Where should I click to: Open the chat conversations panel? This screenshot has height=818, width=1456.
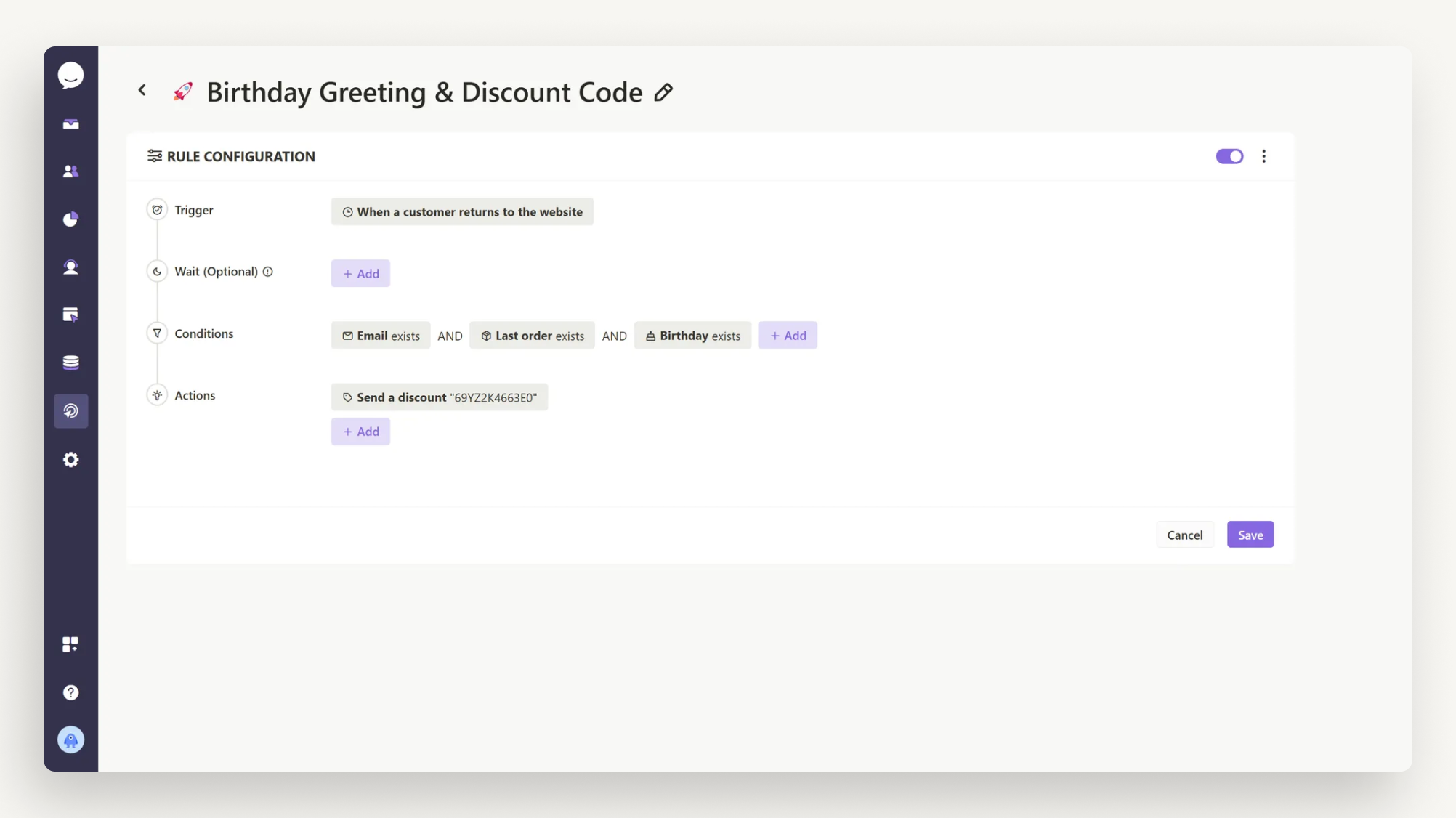70,75
